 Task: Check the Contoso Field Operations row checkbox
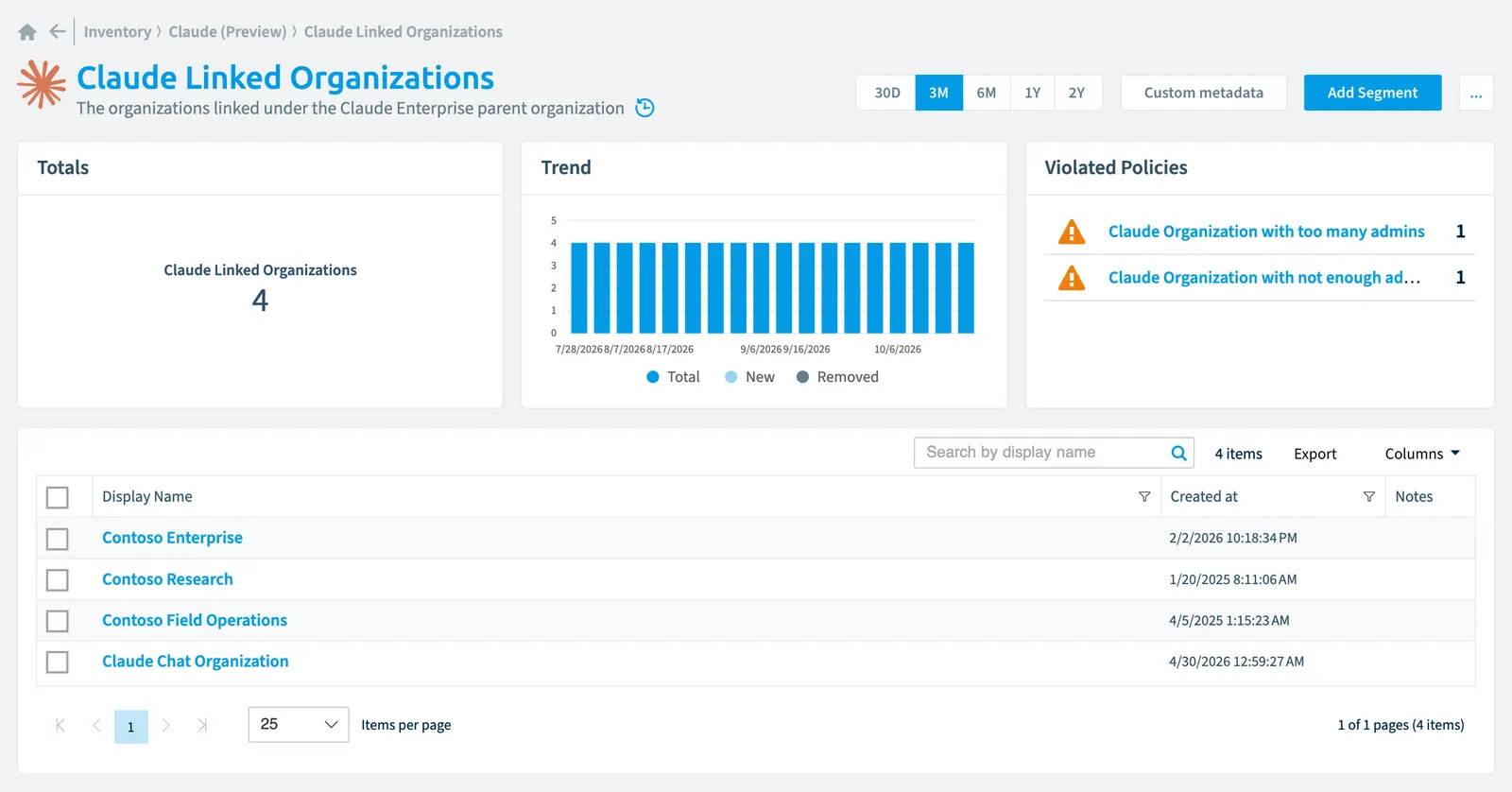58,621
